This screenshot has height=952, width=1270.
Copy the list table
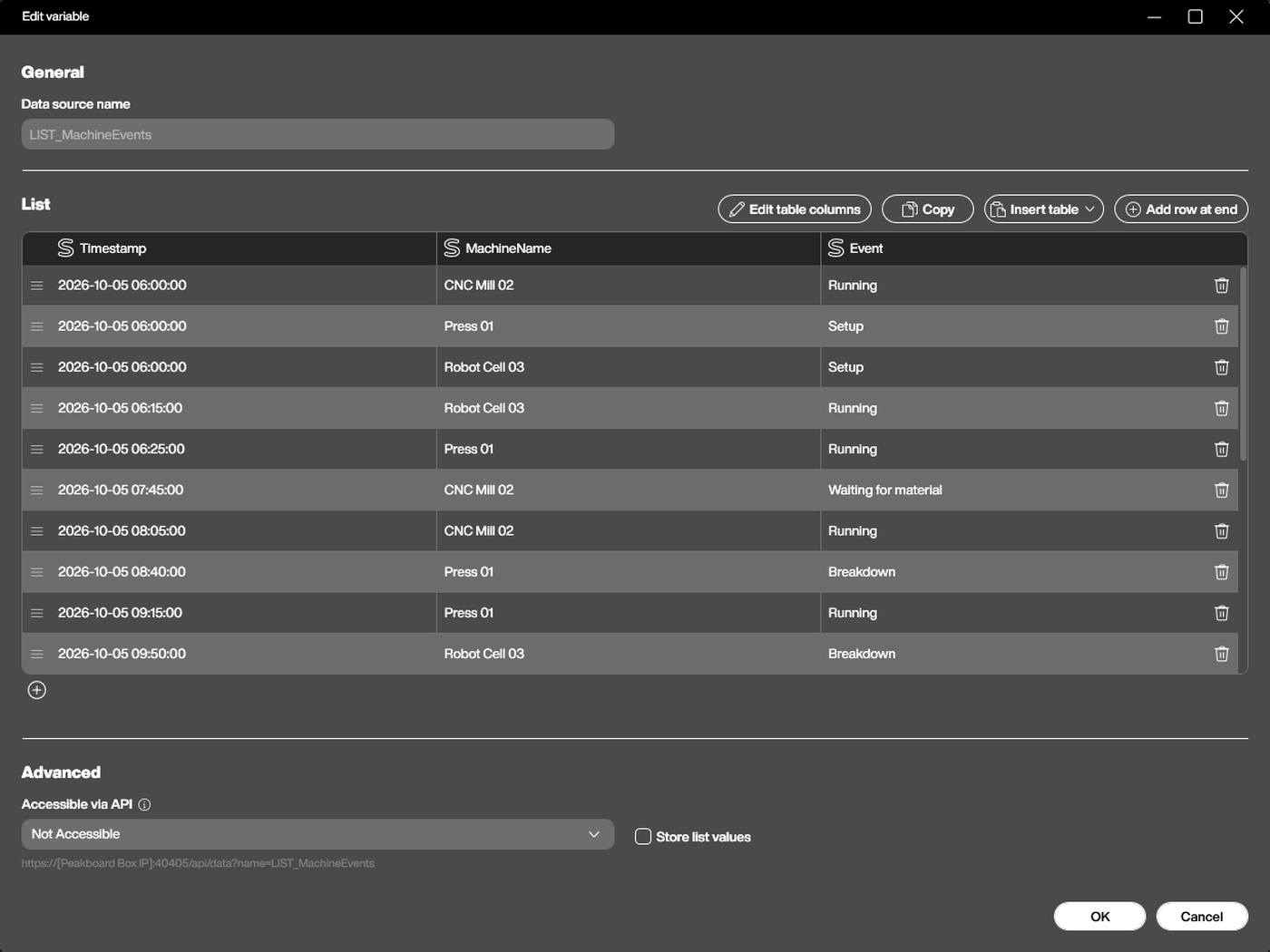(x=928, y=209)
